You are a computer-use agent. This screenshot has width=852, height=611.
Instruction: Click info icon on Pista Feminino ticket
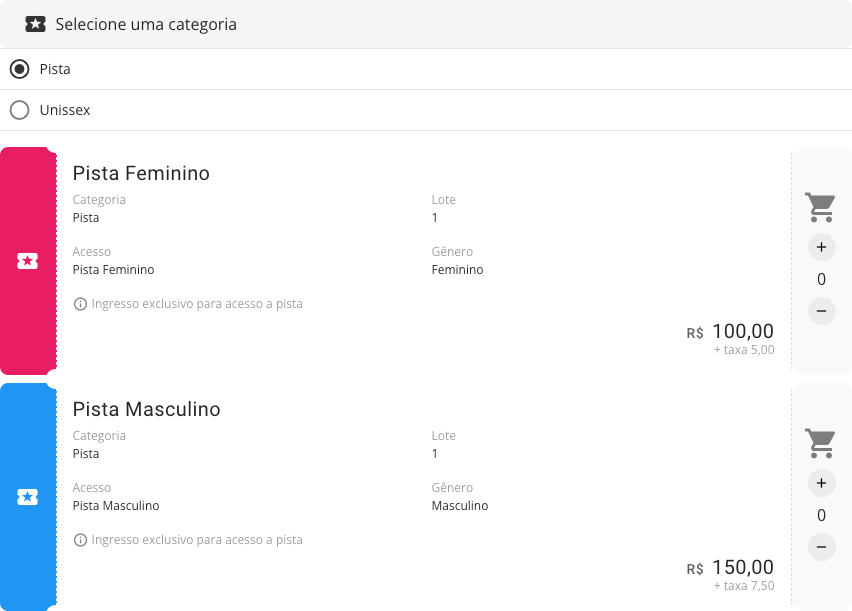(x=80, y=304)
